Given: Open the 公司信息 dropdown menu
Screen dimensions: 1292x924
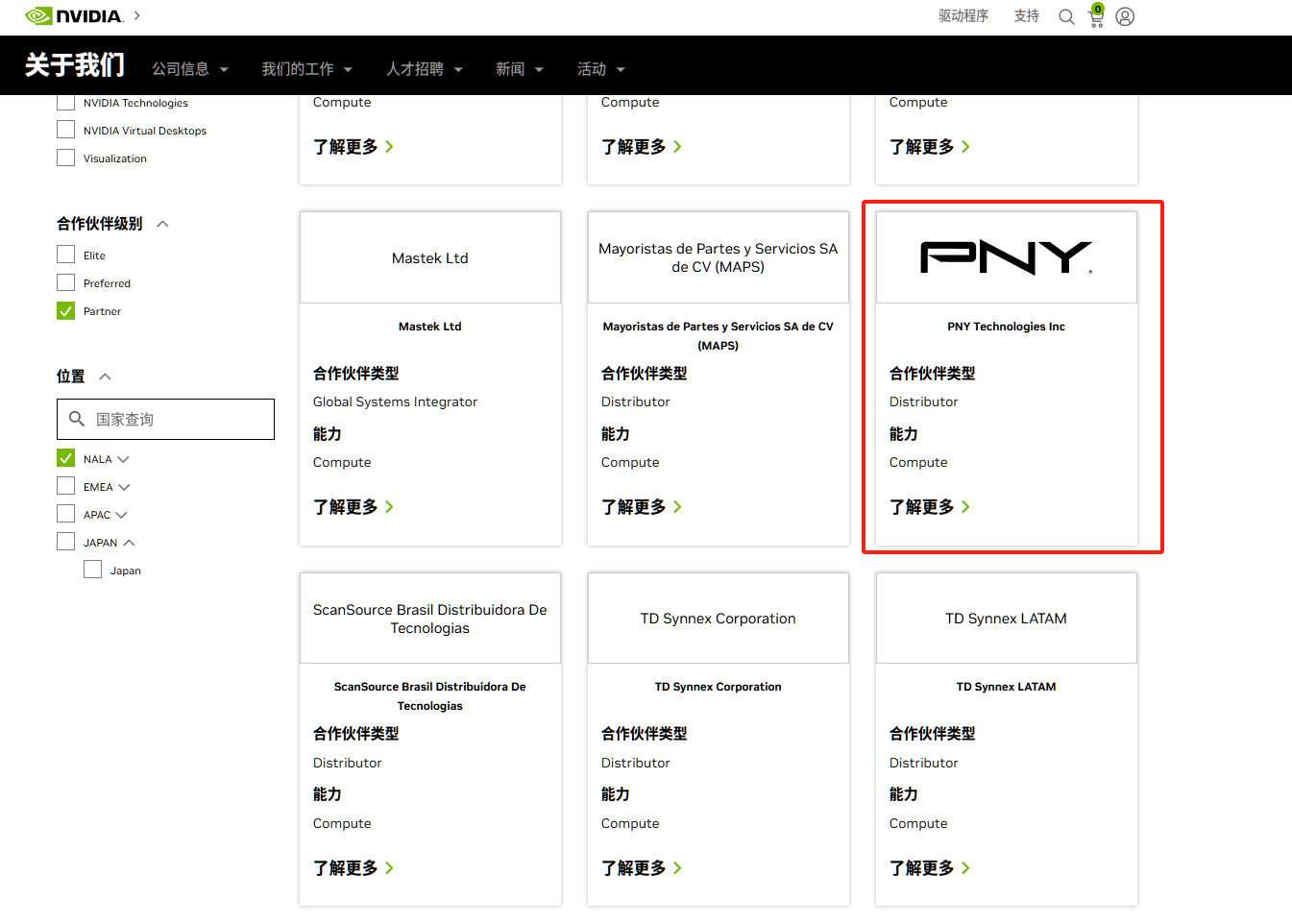Looking at the screenshot, I should 190,69.
